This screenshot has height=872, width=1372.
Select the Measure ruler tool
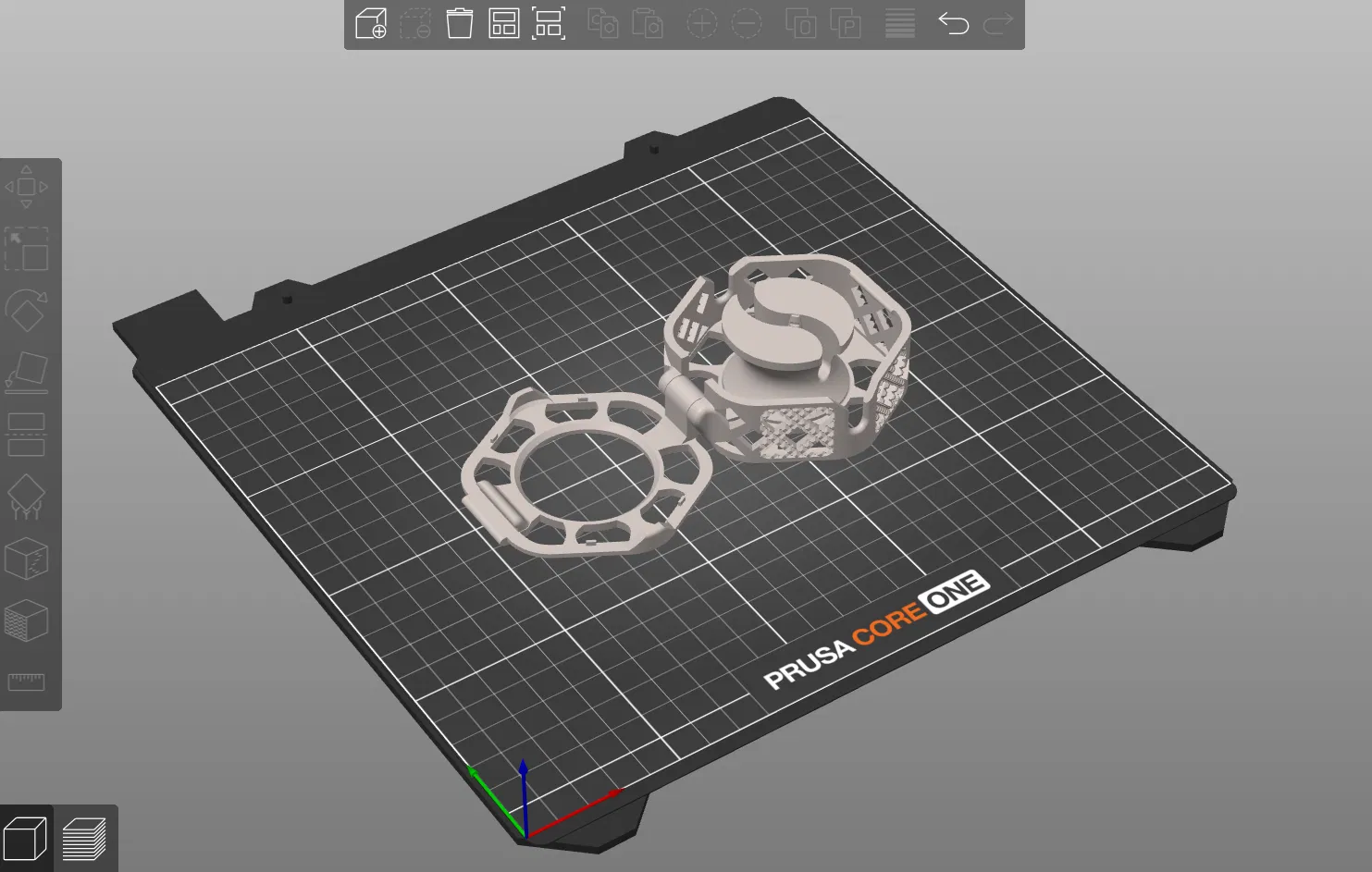click(x=26, y=682)
